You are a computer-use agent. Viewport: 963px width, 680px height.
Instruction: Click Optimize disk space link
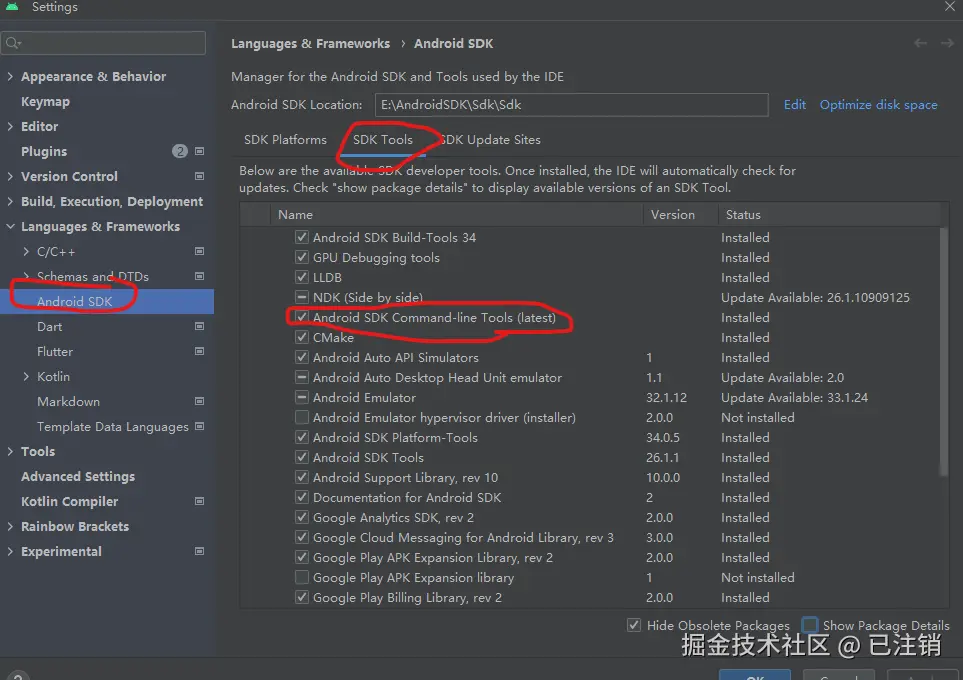tap(878, 104)
